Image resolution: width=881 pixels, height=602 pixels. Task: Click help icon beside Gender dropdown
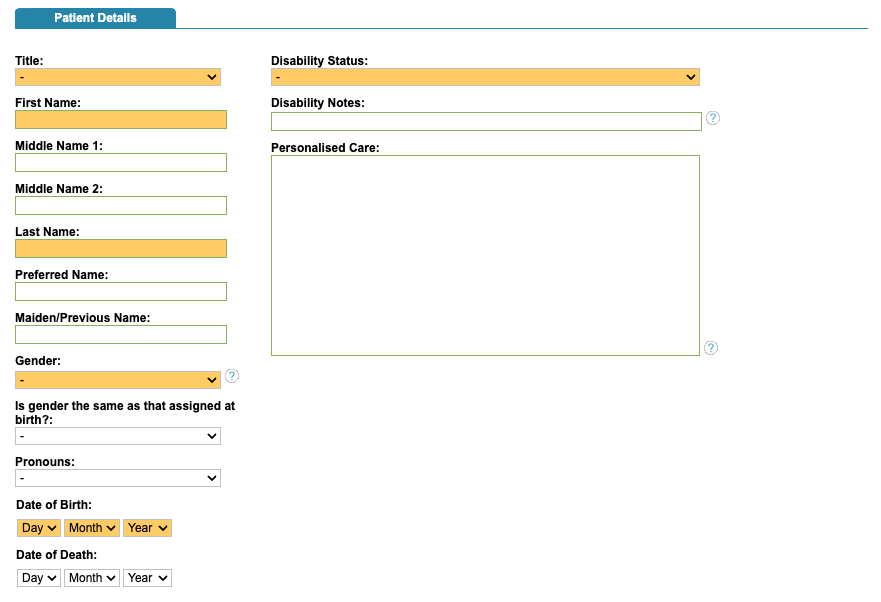232,376
